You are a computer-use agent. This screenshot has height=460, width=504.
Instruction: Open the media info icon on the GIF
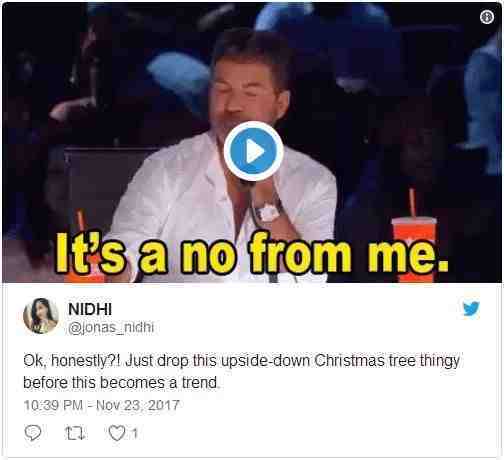(487, 17)
